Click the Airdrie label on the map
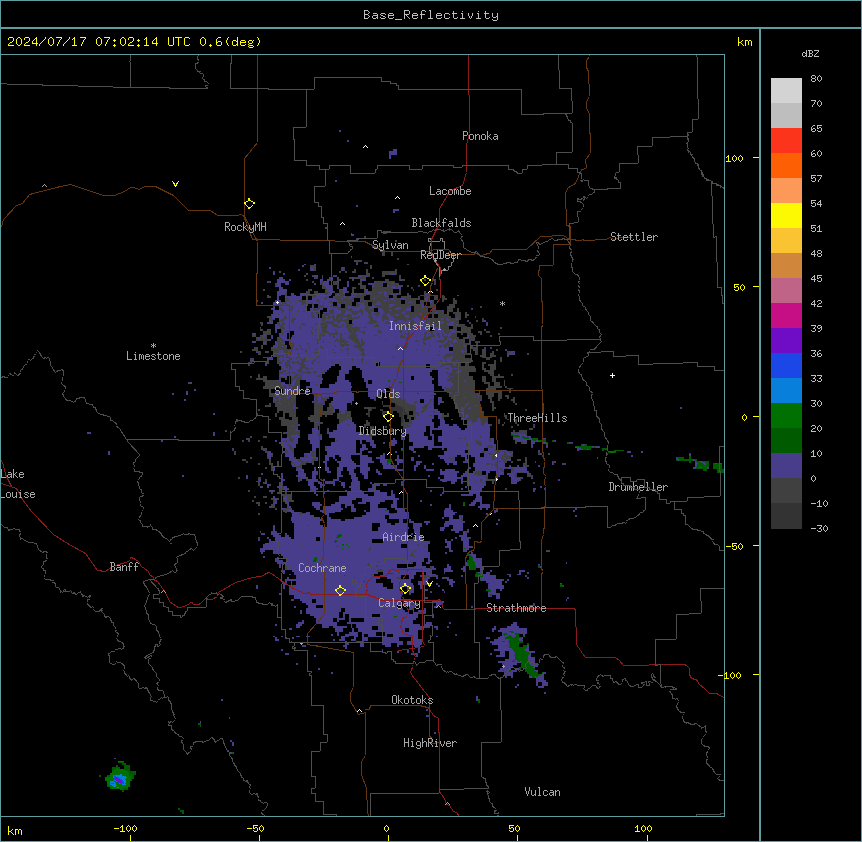Image resolution: width=862 pixels, height=842 pixels. pyautogui.click(x=404, y=537)
